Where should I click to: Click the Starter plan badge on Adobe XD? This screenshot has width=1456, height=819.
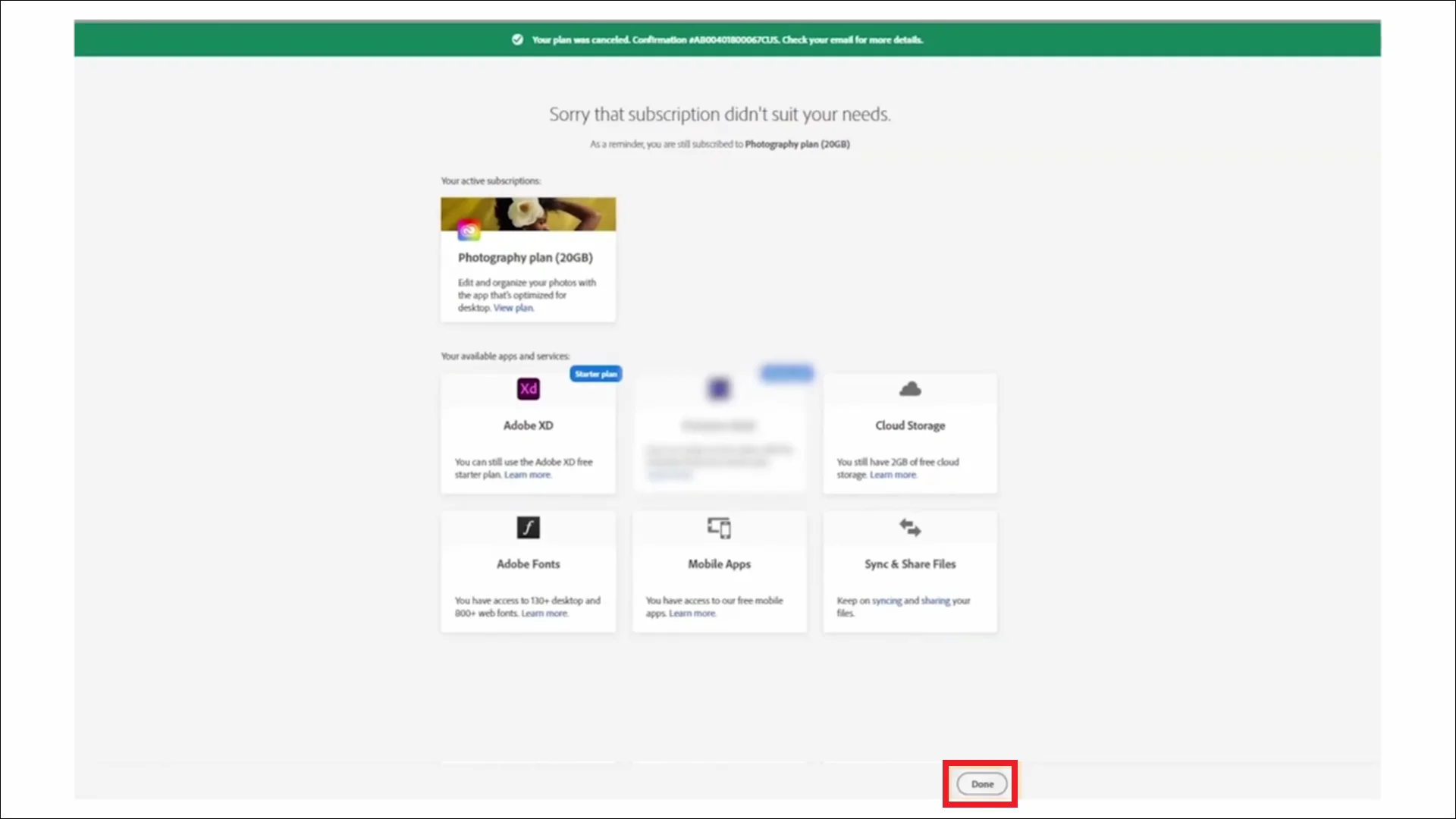pos(595,374)
